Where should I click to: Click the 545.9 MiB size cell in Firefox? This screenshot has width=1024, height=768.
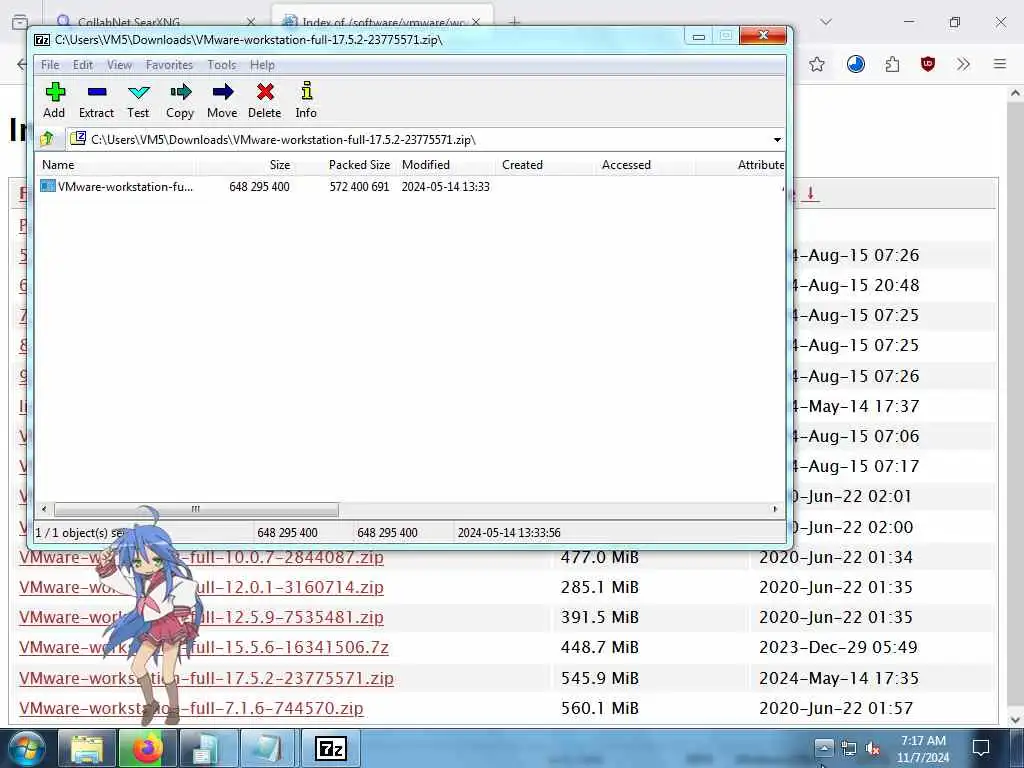[600, 678]
